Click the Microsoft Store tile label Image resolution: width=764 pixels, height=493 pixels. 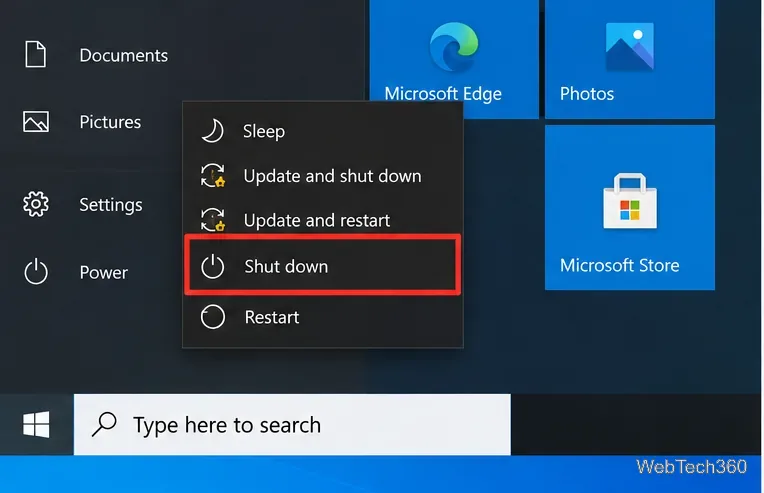pos(619,265)
